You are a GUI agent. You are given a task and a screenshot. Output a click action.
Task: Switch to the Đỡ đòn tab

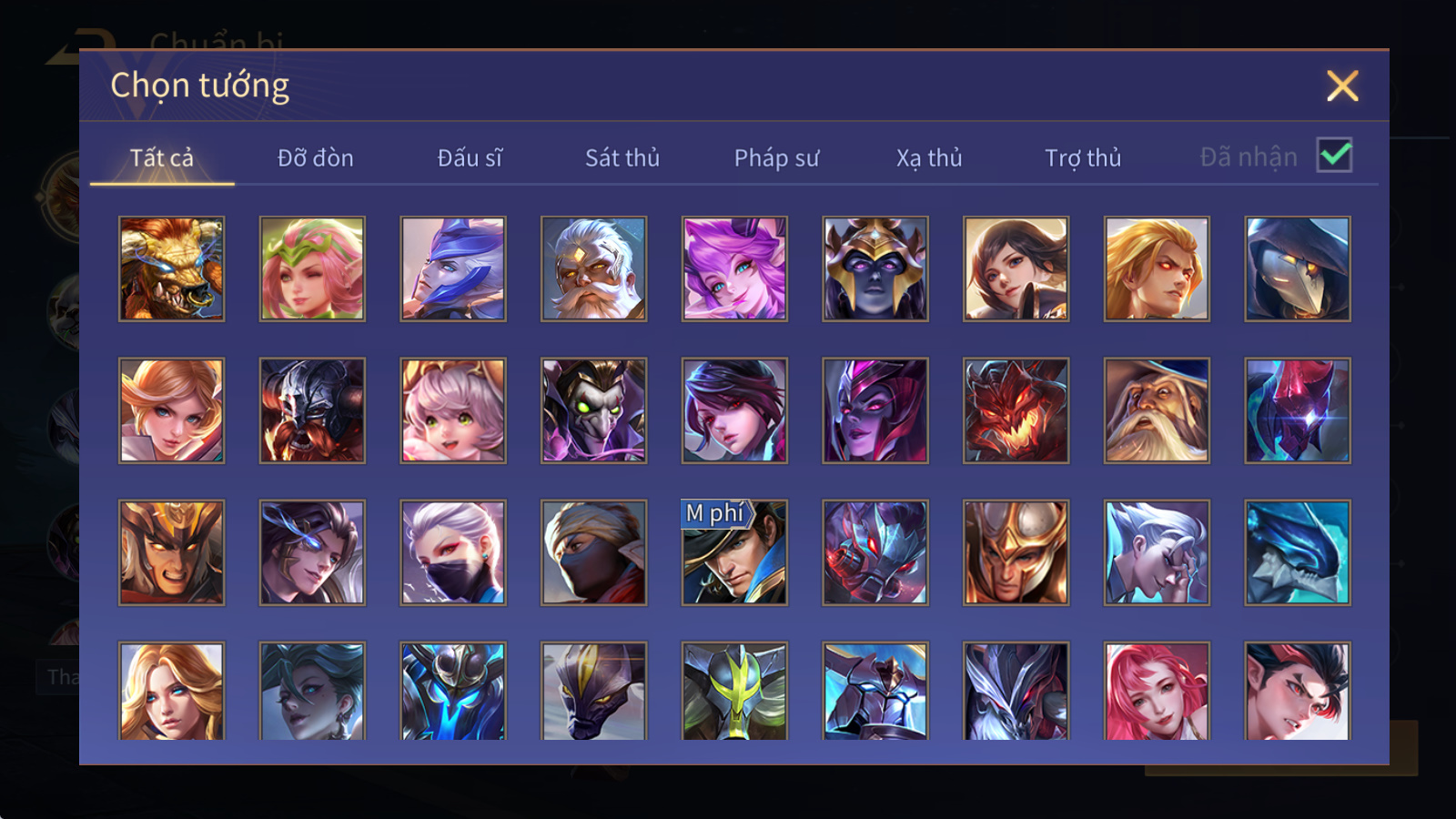click(315, 157)
